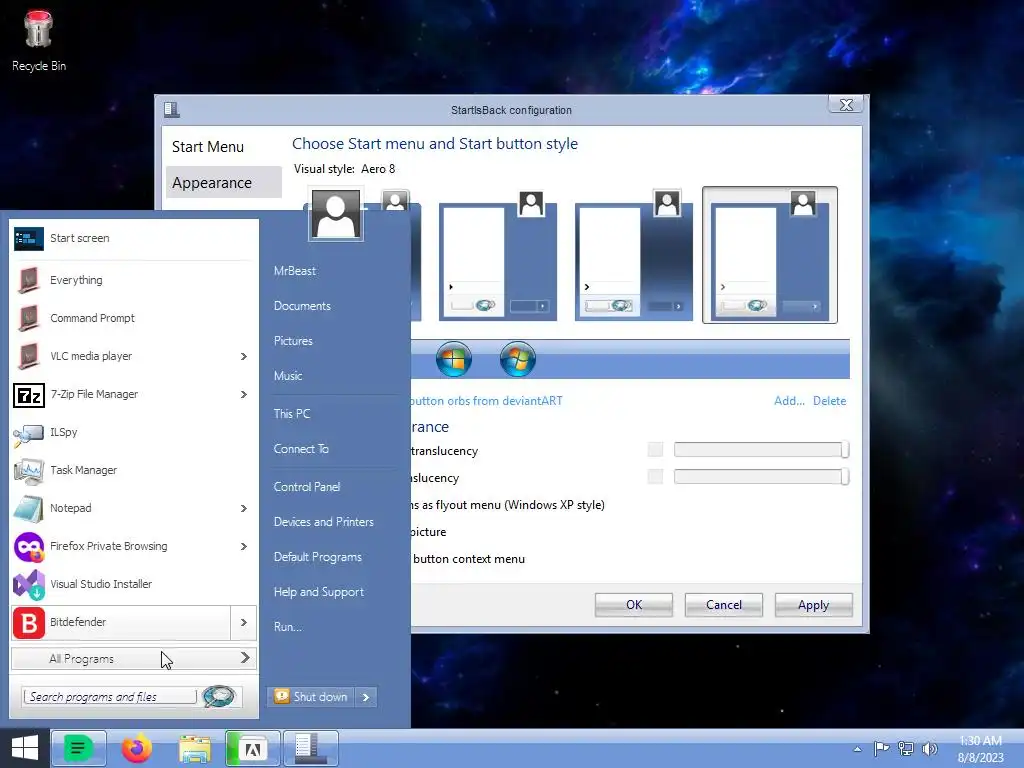1024x768 pixels.
Task: Open MrBeast user folder
Action: 295,271
